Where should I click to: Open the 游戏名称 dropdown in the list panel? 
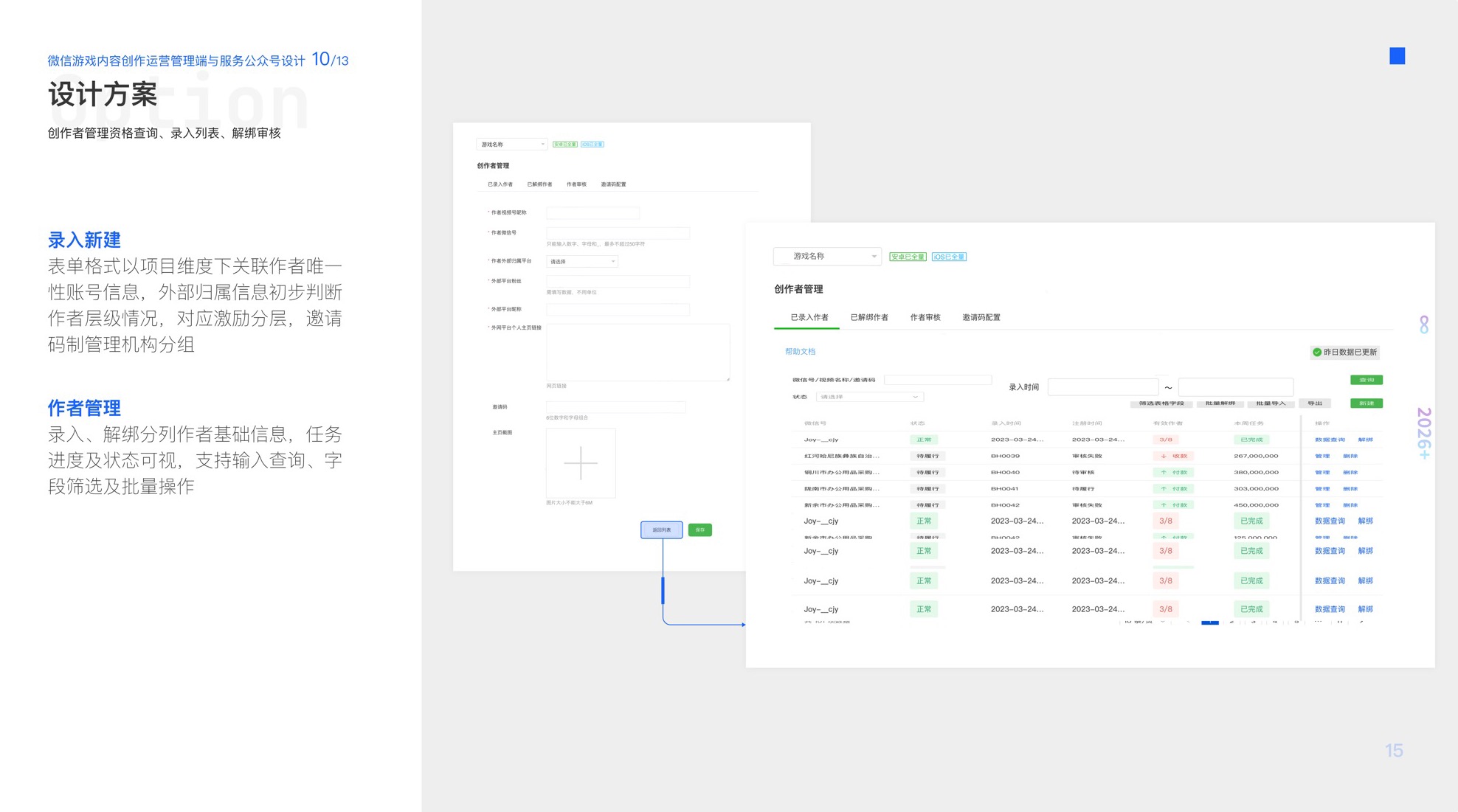click(827, 257)
